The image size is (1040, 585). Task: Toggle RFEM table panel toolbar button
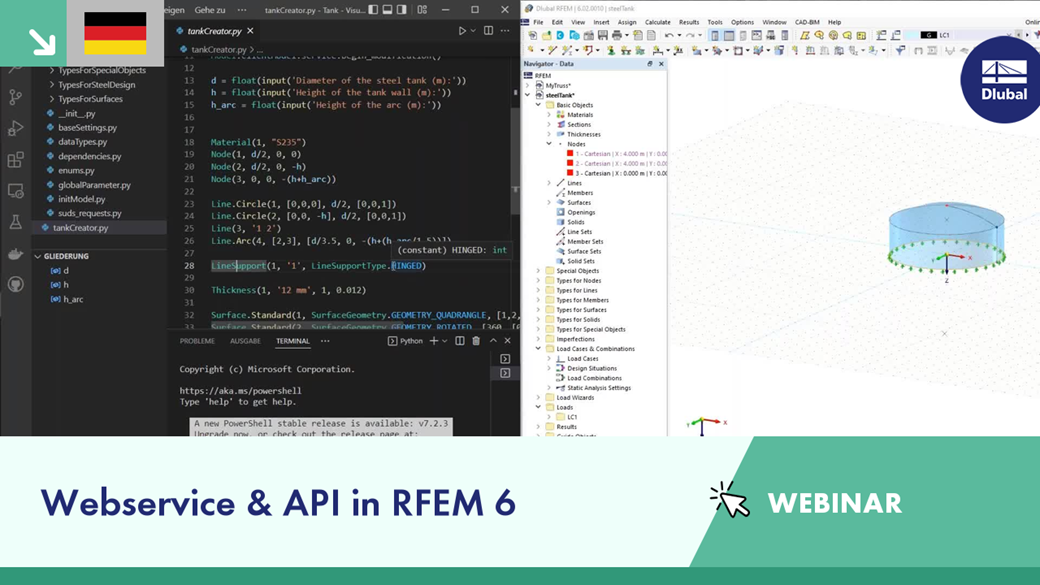point(729,35)
